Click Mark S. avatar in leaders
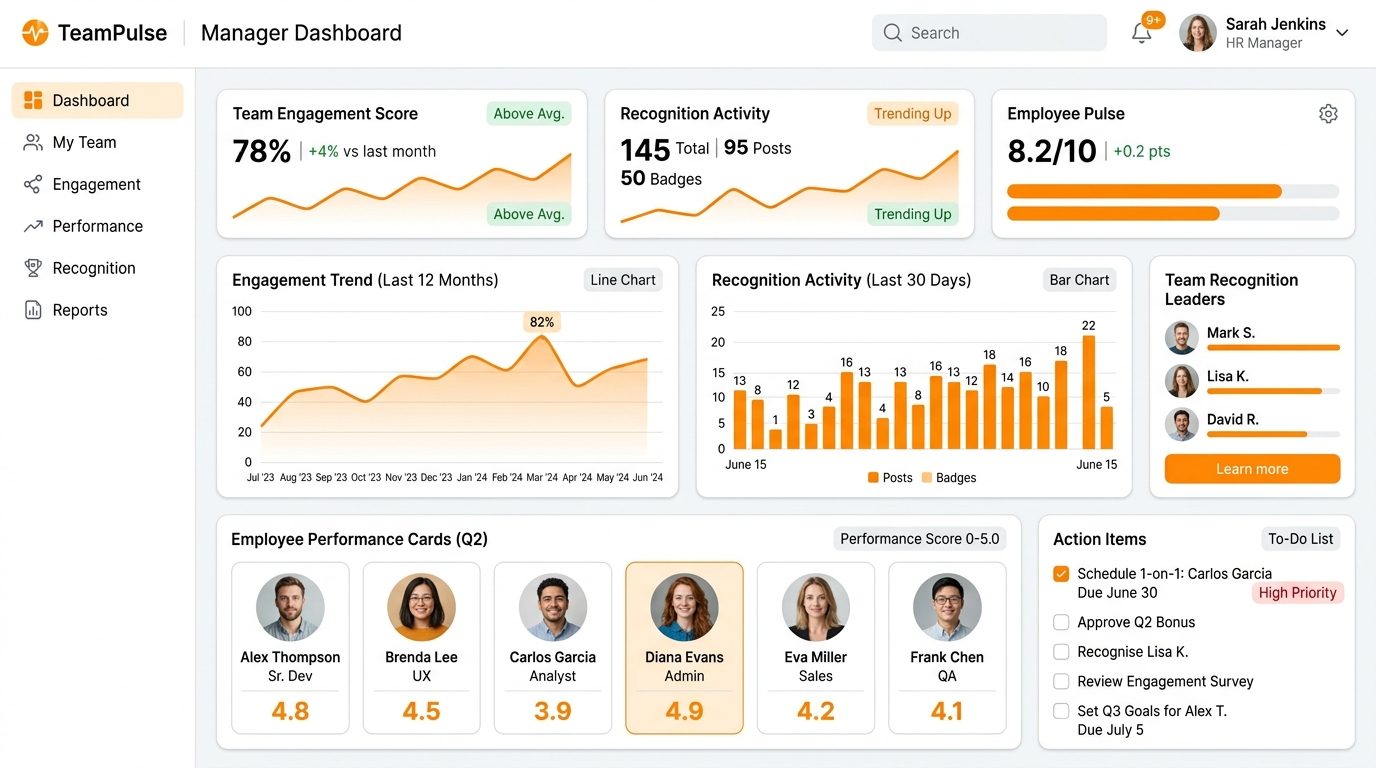Screen dimensions: 1376x768 pos(1182,338)
